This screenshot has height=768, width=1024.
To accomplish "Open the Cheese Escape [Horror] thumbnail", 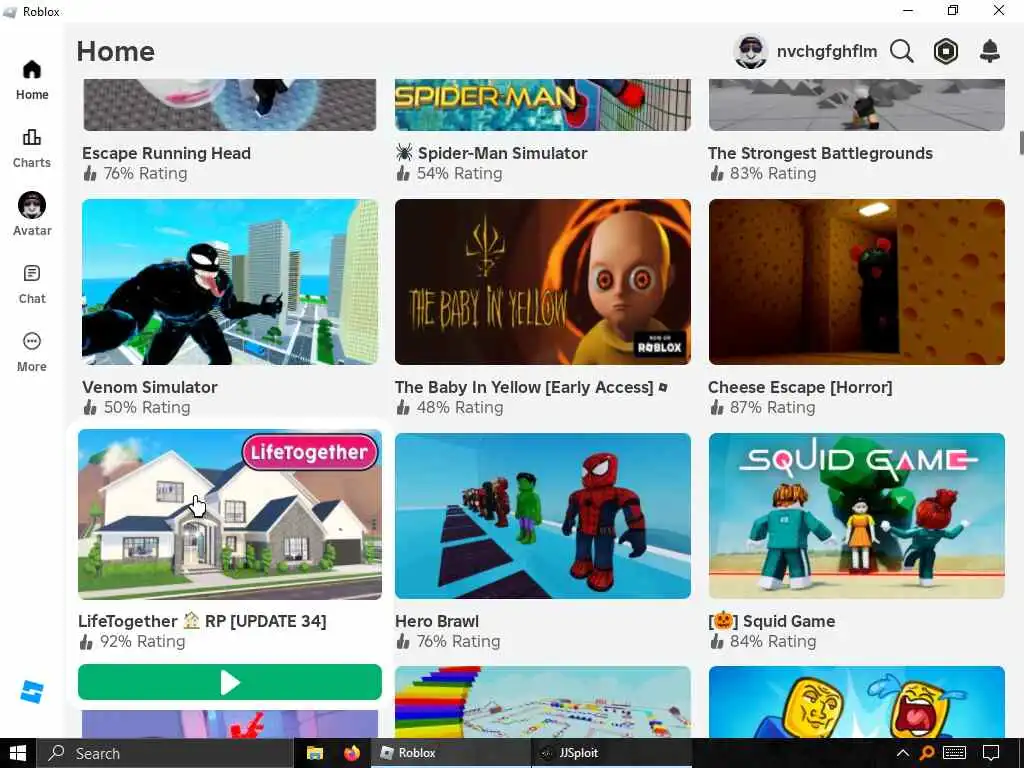I will 856,281.
